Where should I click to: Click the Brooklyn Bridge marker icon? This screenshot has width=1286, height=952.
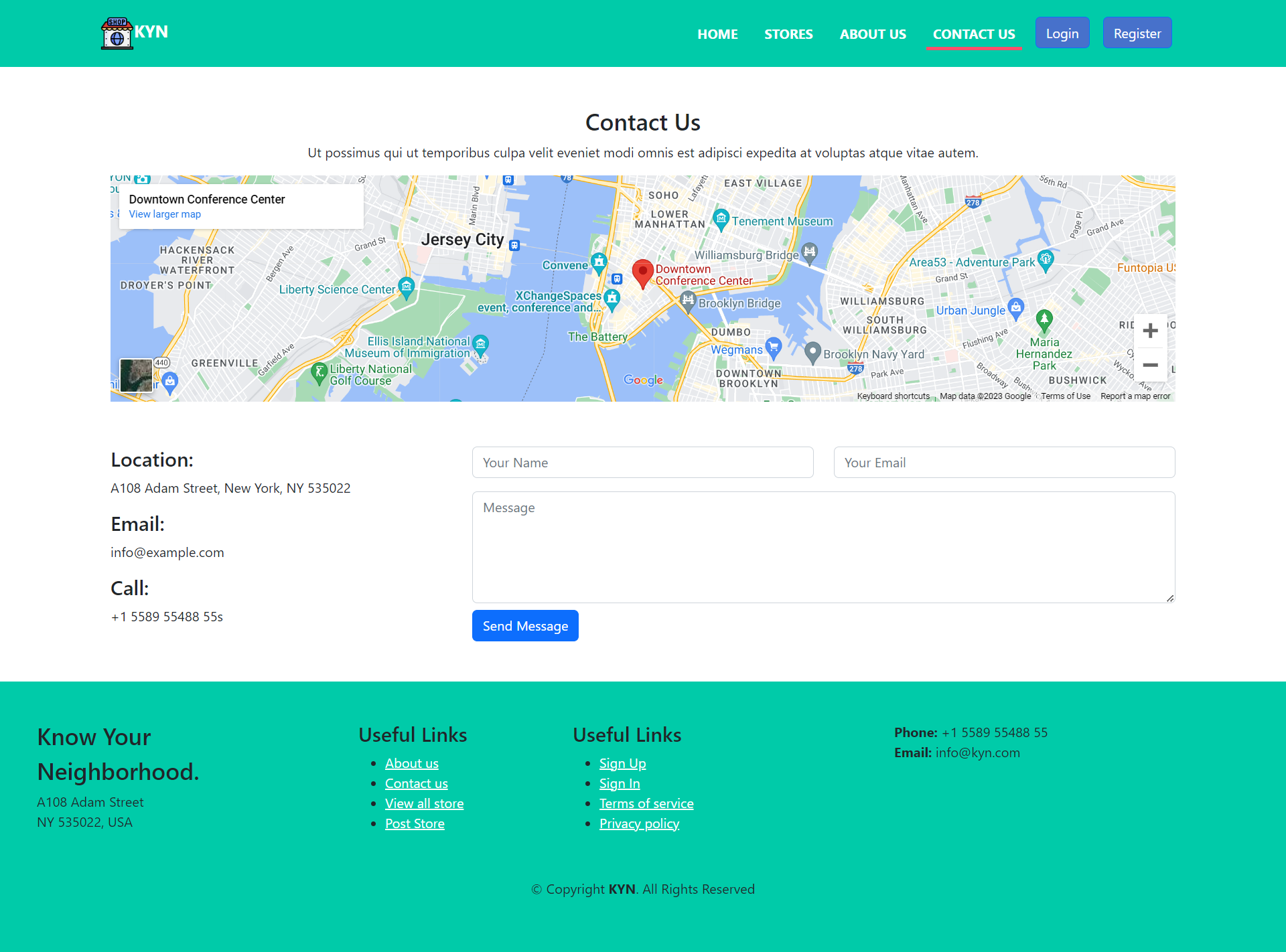tap(688, 301)
